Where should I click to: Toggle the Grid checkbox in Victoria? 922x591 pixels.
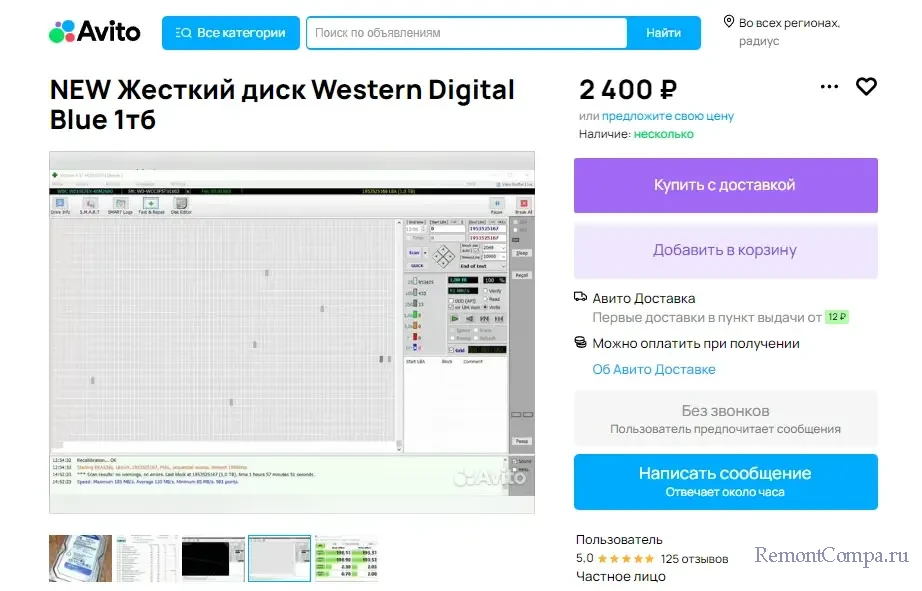(451, 350)
